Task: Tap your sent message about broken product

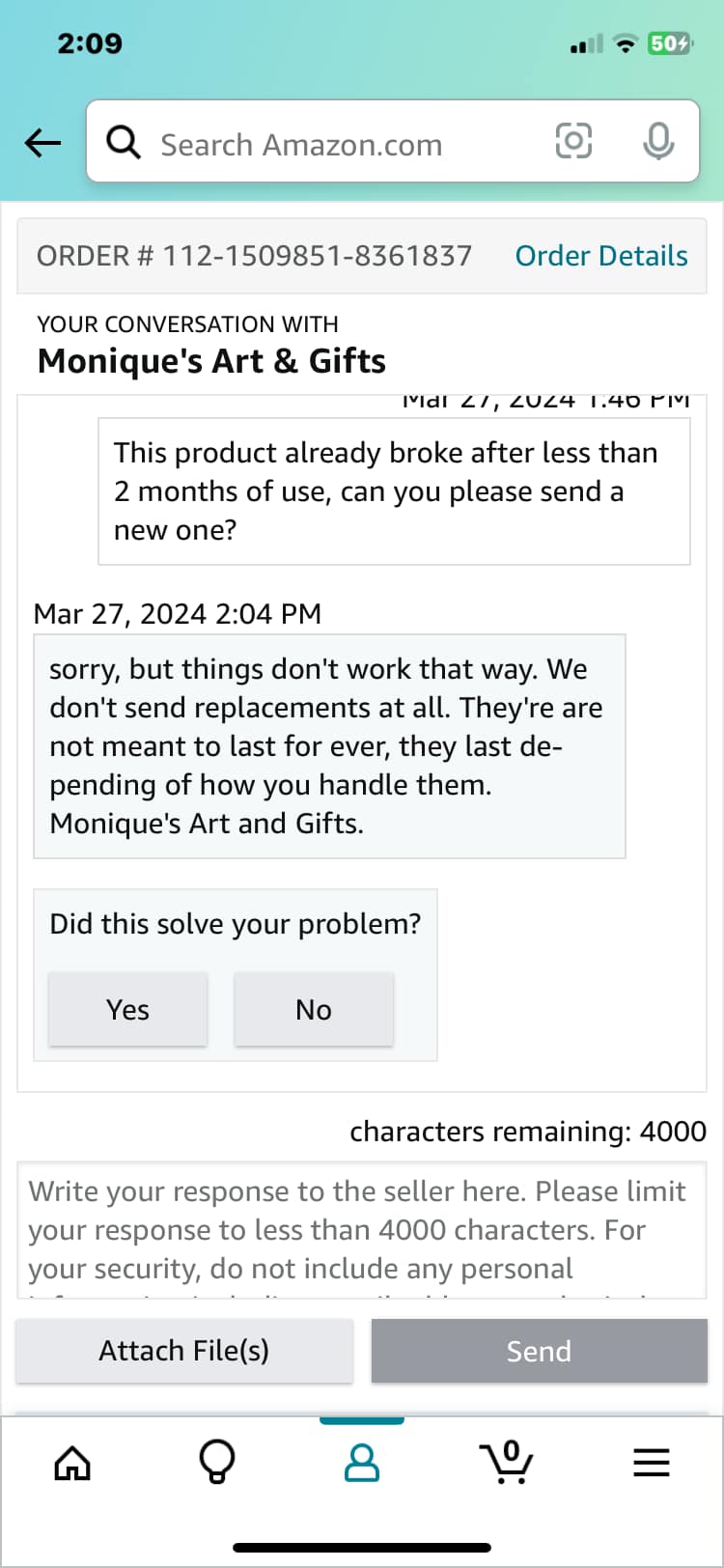Action: click(395, 491)
